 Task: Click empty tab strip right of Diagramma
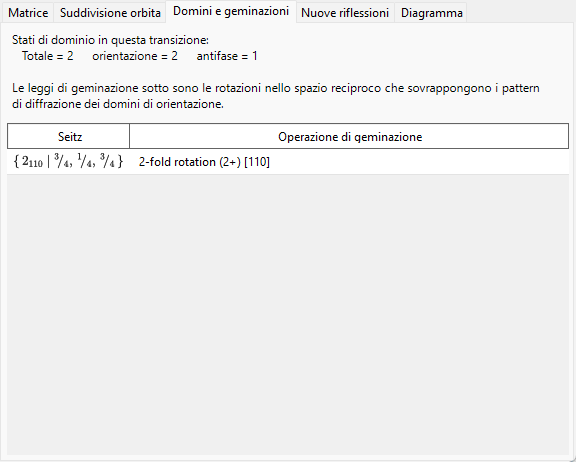coord(520,13)
